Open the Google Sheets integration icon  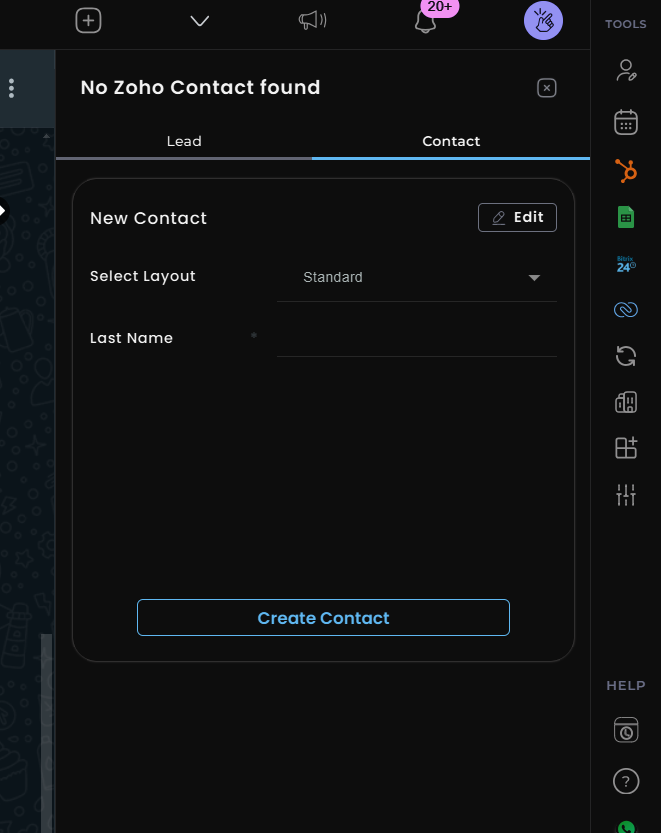click(626, 217)
